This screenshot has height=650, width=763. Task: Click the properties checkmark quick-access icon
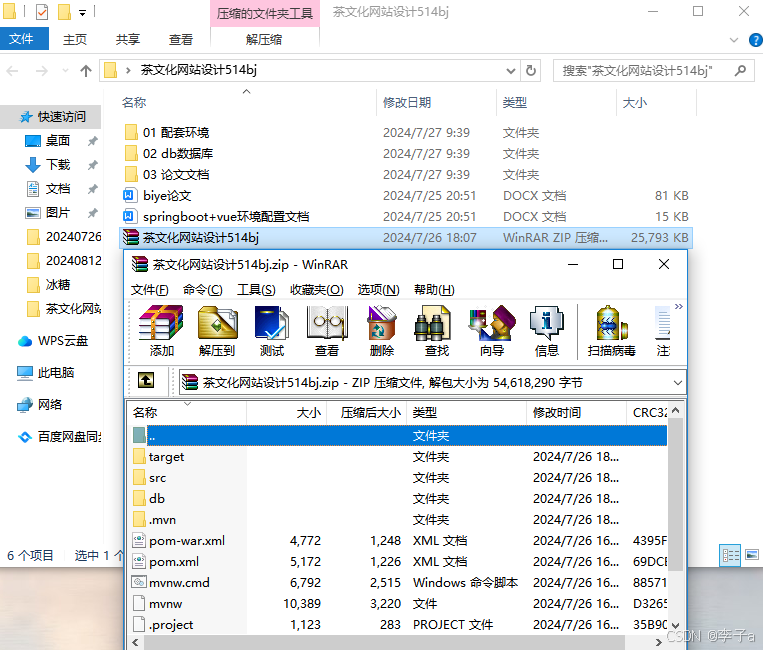point(42,12)
